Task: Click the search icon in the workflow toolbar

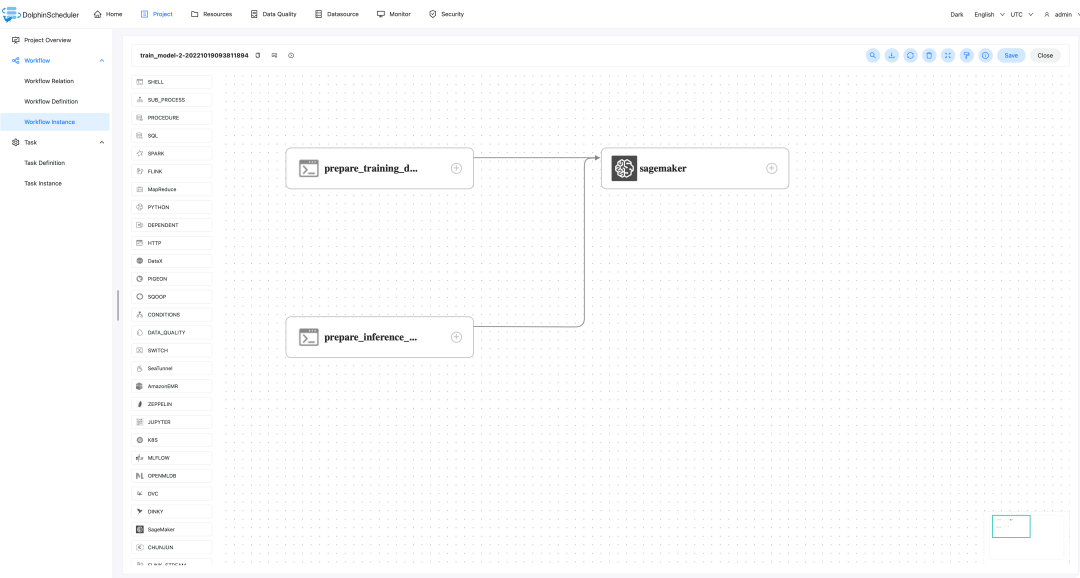Action: pos(873,55)
